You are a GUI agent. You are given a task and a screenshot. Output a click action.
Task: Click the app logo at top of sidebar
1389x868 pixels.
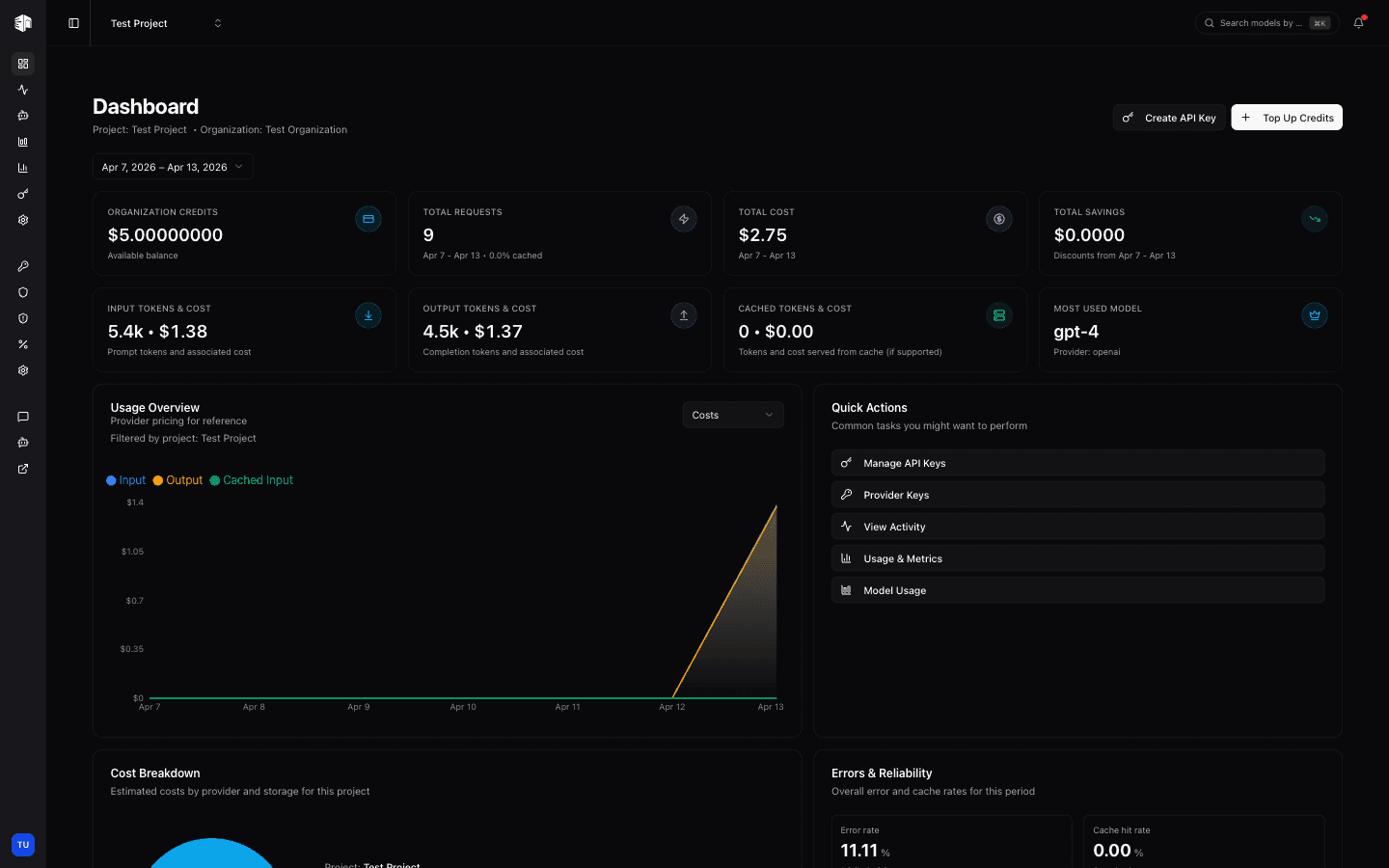(x=23, y=23)
